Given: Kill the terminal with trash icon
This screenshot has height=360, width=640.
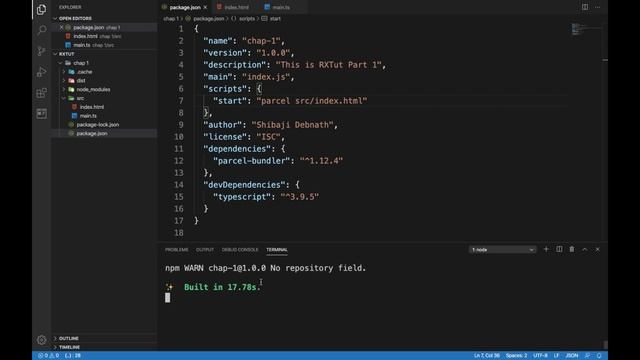Looking at the screenshot, I should (x=572, y=249).
